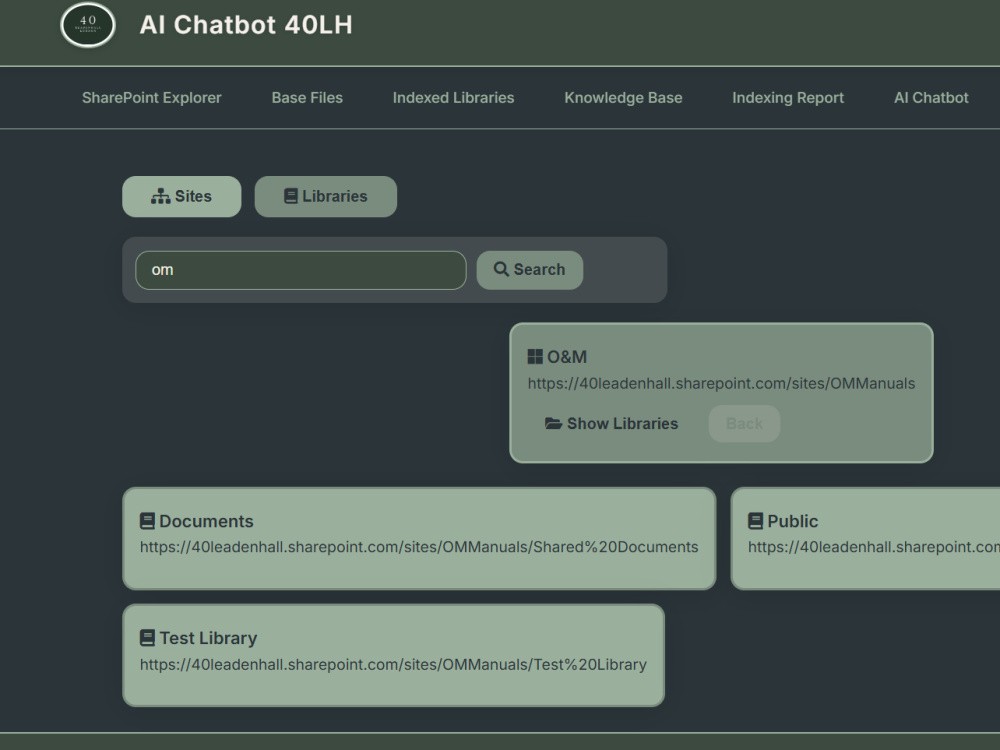Open the Test Library card
Viewport: 1000px width, 750px height.
pos(393,655)
